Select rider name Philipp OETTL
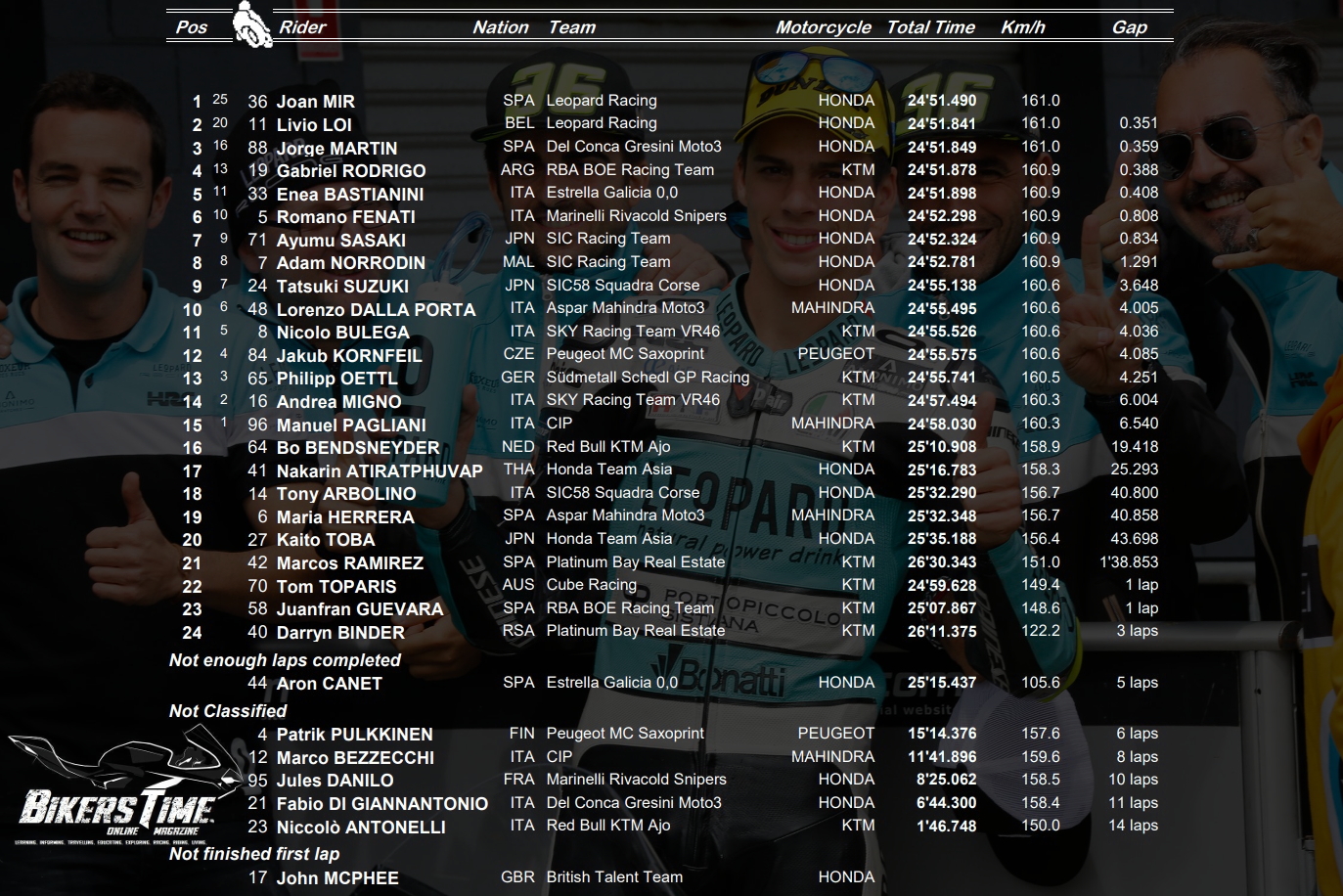 point(336,379)
